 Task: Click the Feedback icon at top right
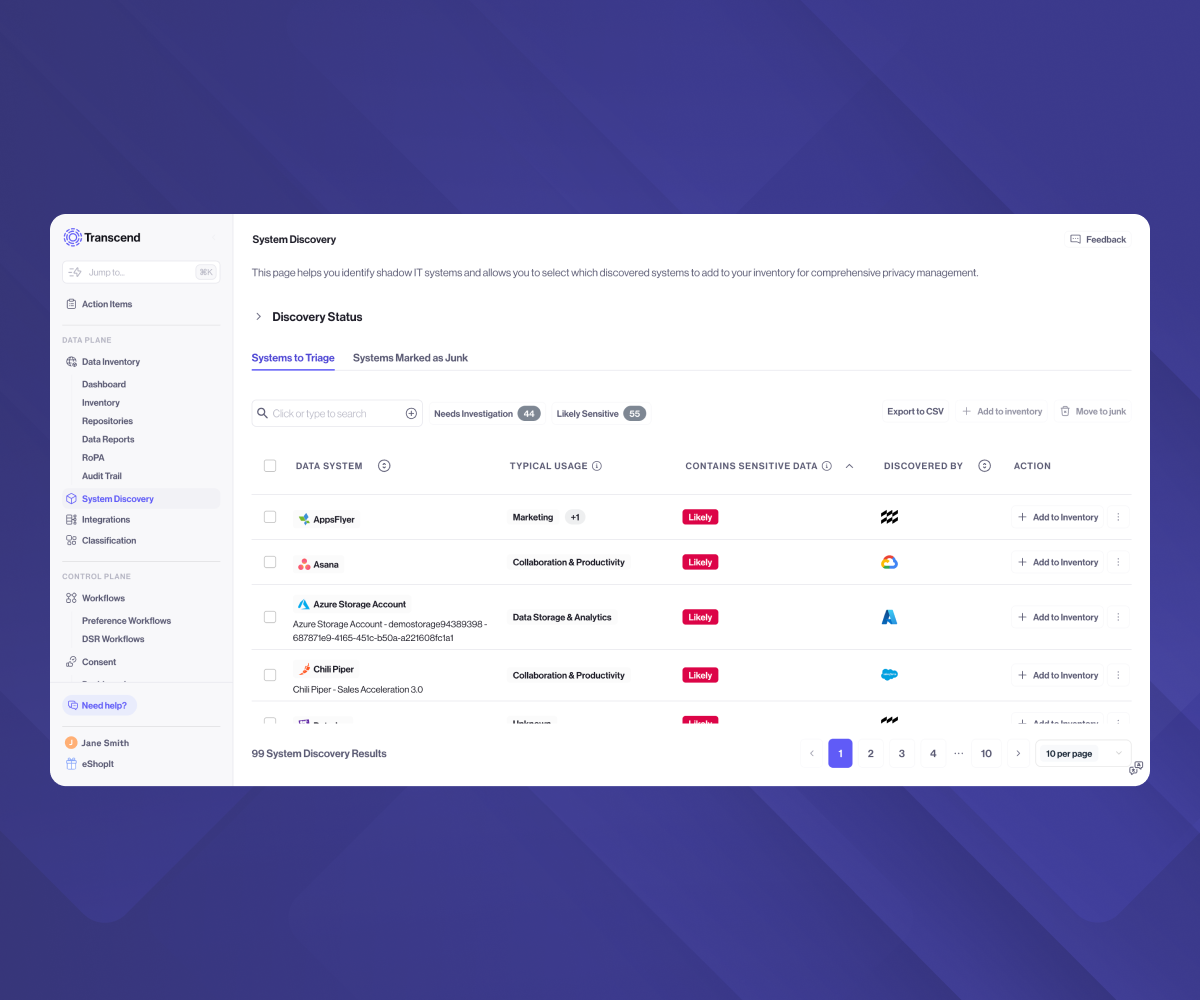1075,240
